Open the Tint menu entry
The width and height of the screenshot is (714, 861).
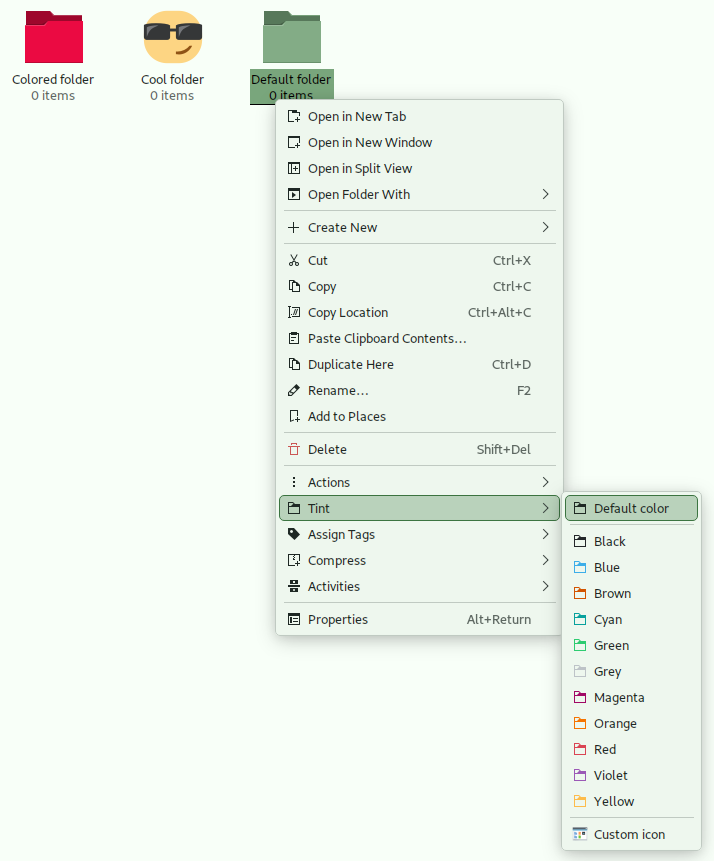(420, 508)
